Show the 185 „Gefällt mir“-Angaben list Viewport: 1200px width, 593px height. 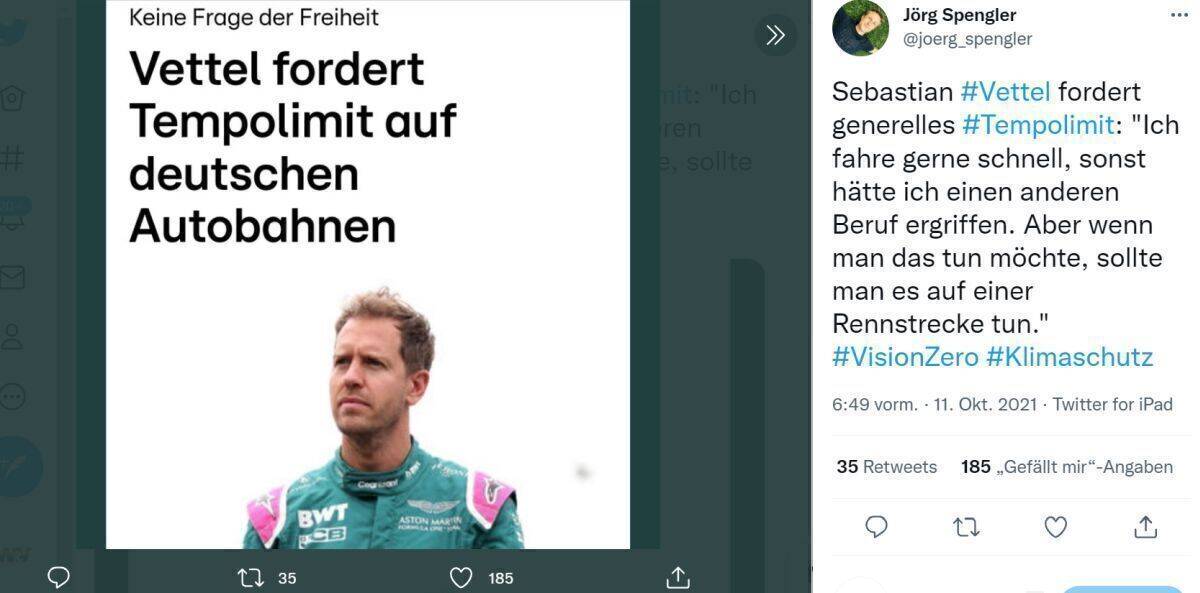[1067, 467]
